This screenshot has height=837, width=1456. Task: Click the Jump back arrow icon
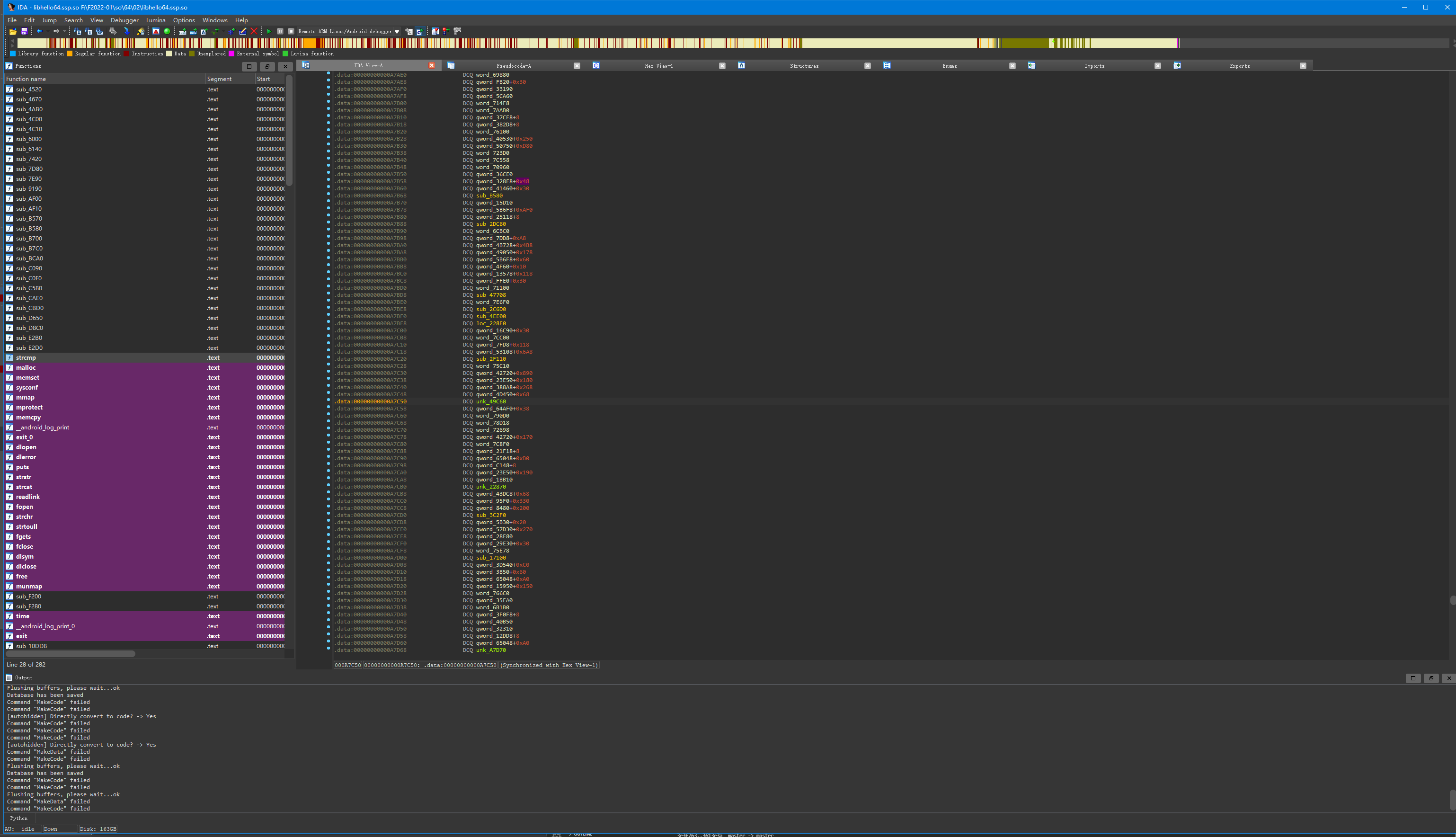coord(40,32)
